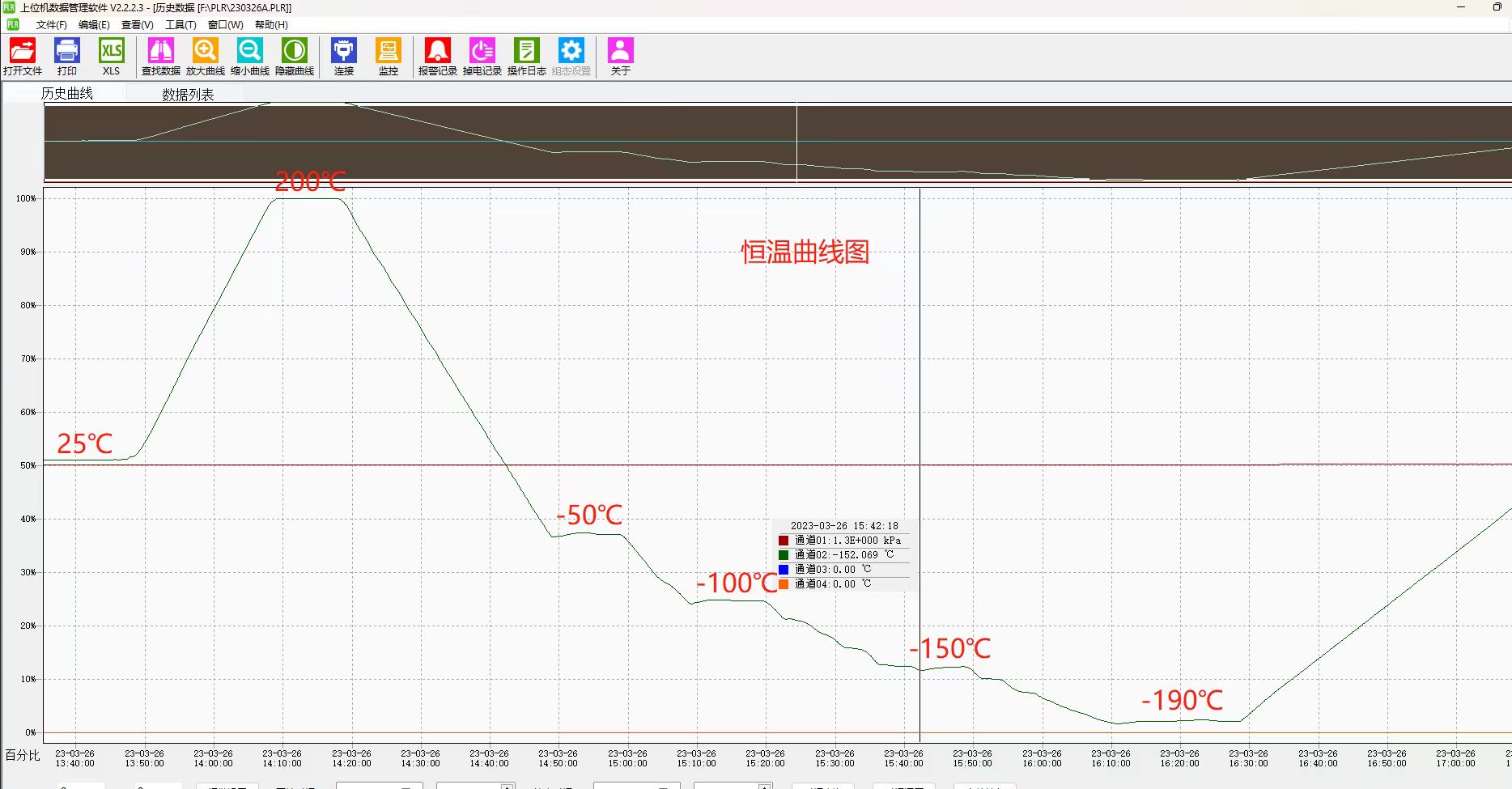Open the 工具(T) menu
Viewport: 1512px width, 789px height.
pyautogui.click(x=181, y=25)
